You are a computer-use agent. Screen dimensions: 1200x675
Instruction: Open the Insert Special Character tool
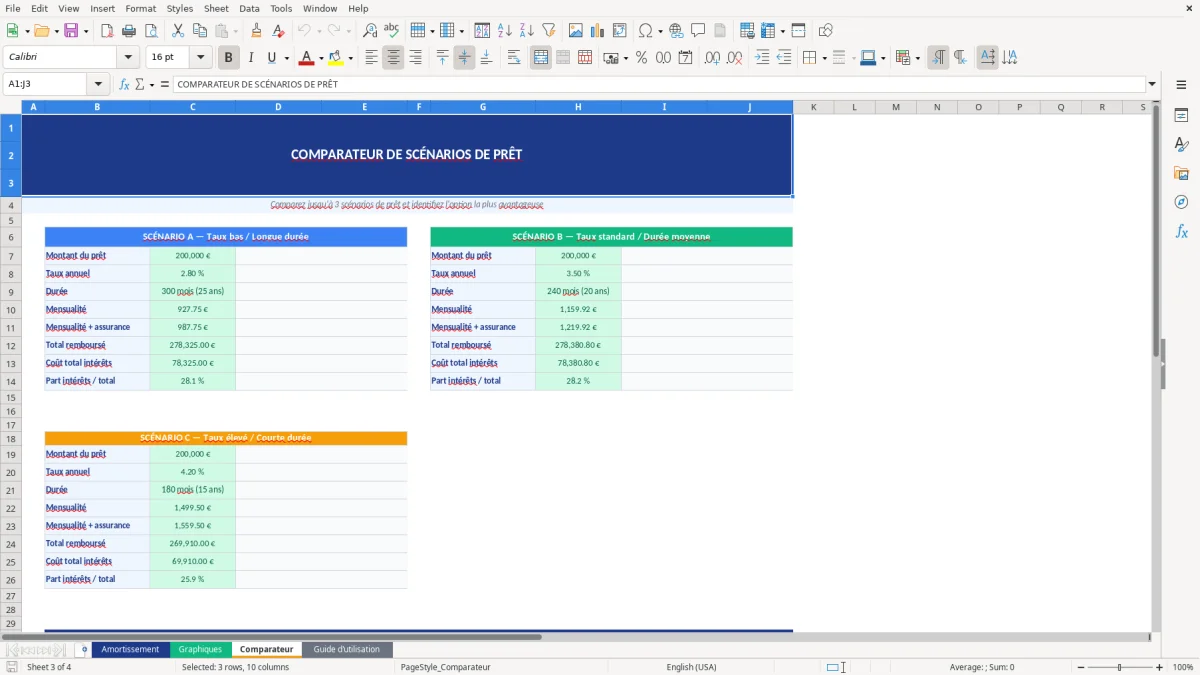coord(646,30)
